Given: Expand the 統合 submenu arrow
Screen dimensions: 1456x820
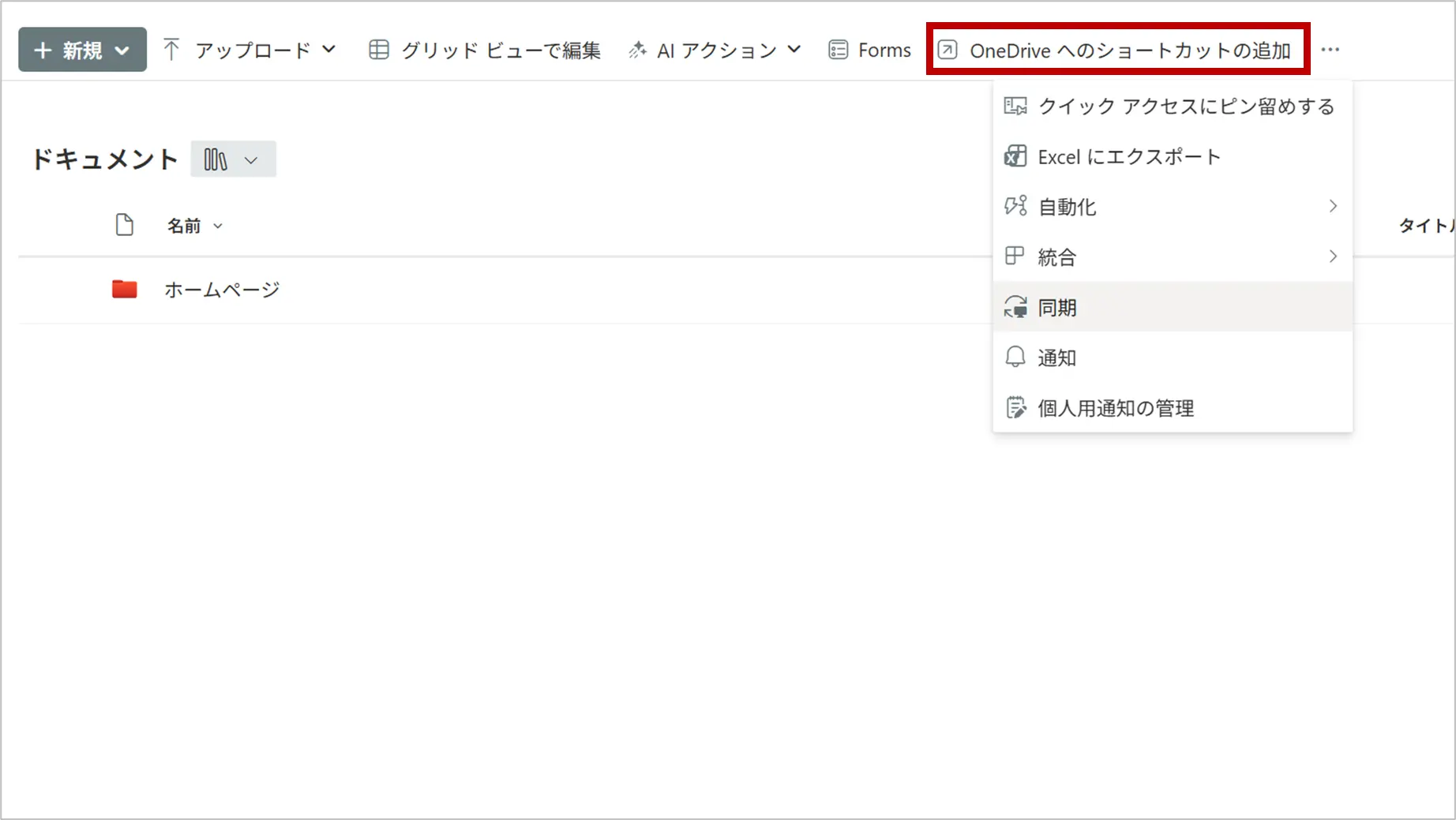Looking at the screenshot, I should [x=1333, y=257].
